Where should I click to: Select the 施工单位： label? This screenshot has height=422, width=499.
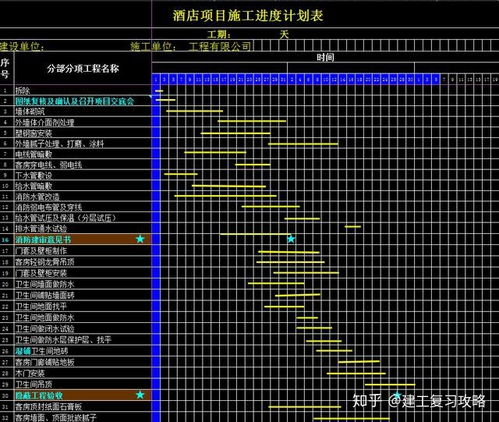tap(153, 46)
